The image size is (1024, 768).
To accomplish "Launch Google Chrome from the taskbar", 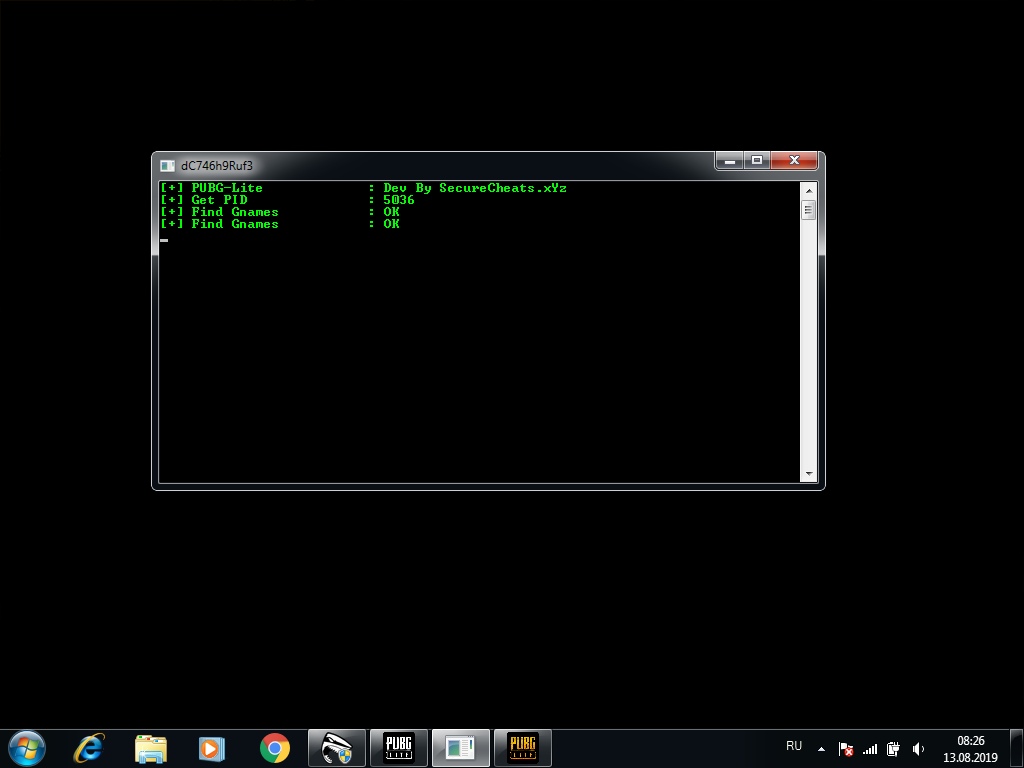I will [274, 748].
